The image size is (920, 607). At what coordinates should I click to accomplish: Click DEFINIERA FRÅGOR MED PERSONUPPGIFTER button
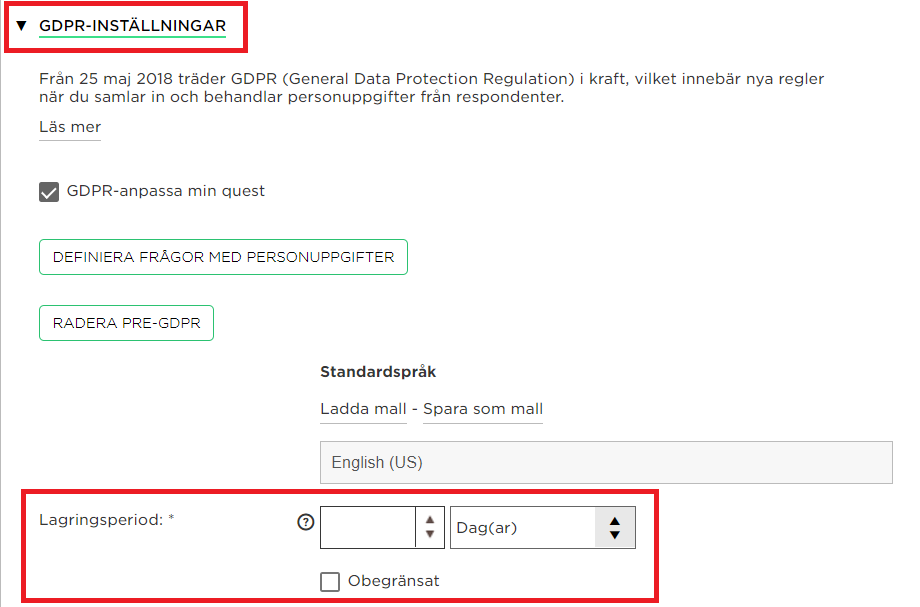pyautogui.click(x=224, y=257)
